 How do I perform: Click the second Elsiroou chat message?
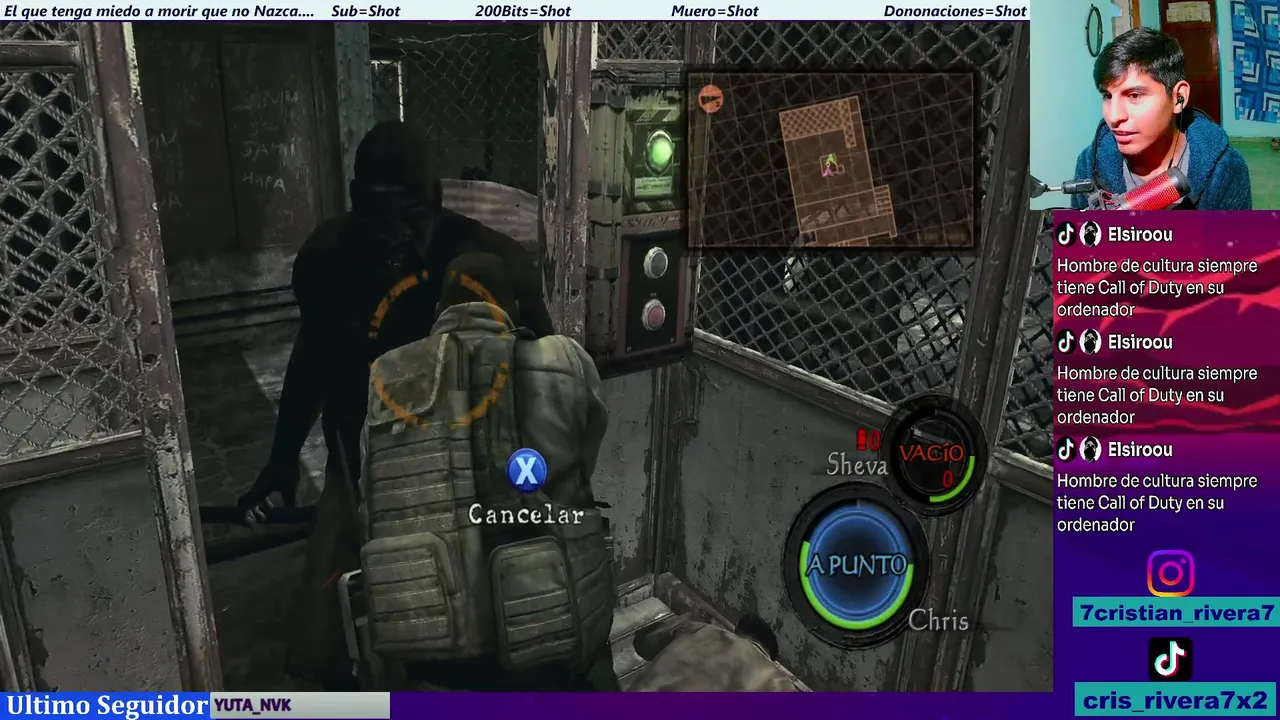click(x=1157, y=395)
